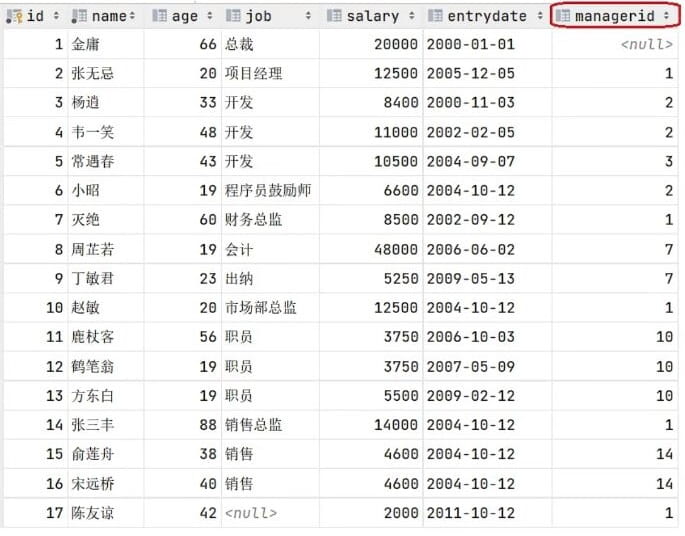Sort by the job column arrows
The width and height of the screenshot is (685, 536).
[308, 16]
